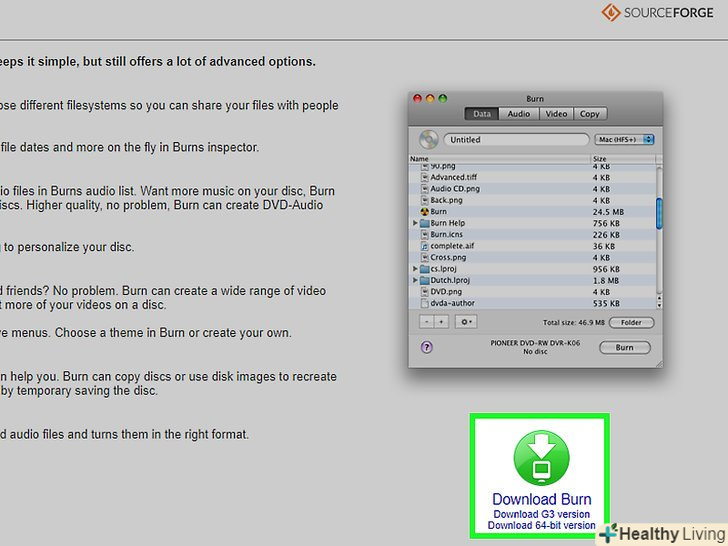Select the complete.aif file row

point(533,246)
